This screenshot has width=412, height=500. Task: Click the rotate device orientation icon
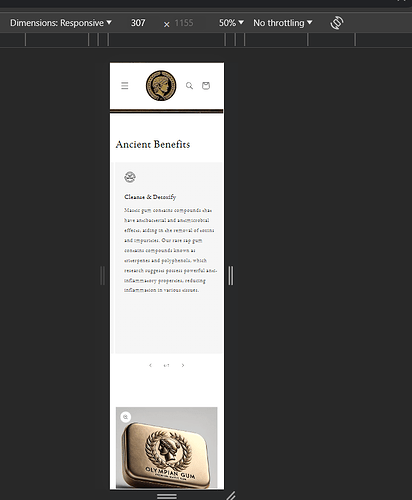(x=337, y=23)
